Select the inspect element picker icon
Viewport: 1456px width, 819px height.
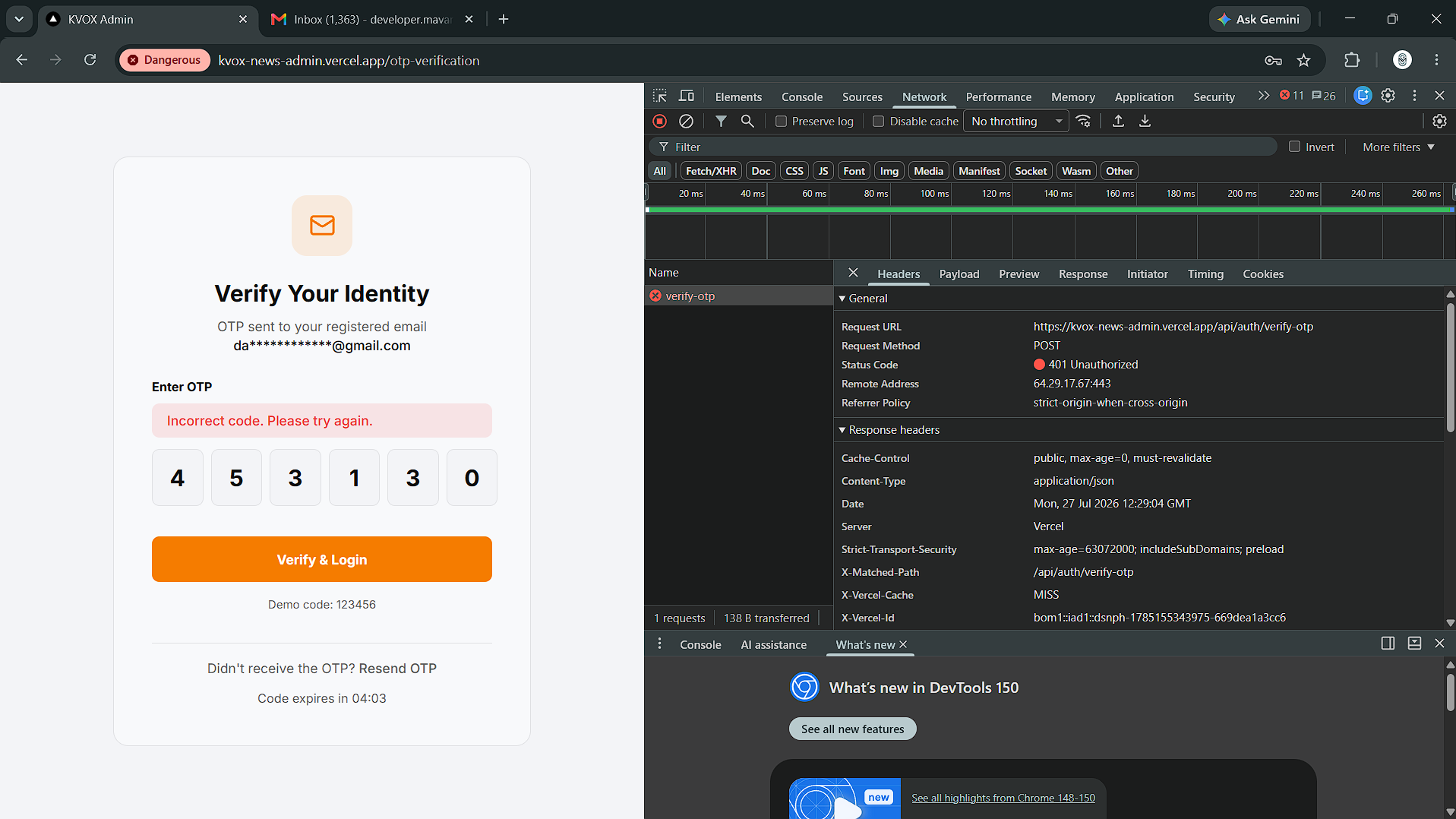point(659,96)
